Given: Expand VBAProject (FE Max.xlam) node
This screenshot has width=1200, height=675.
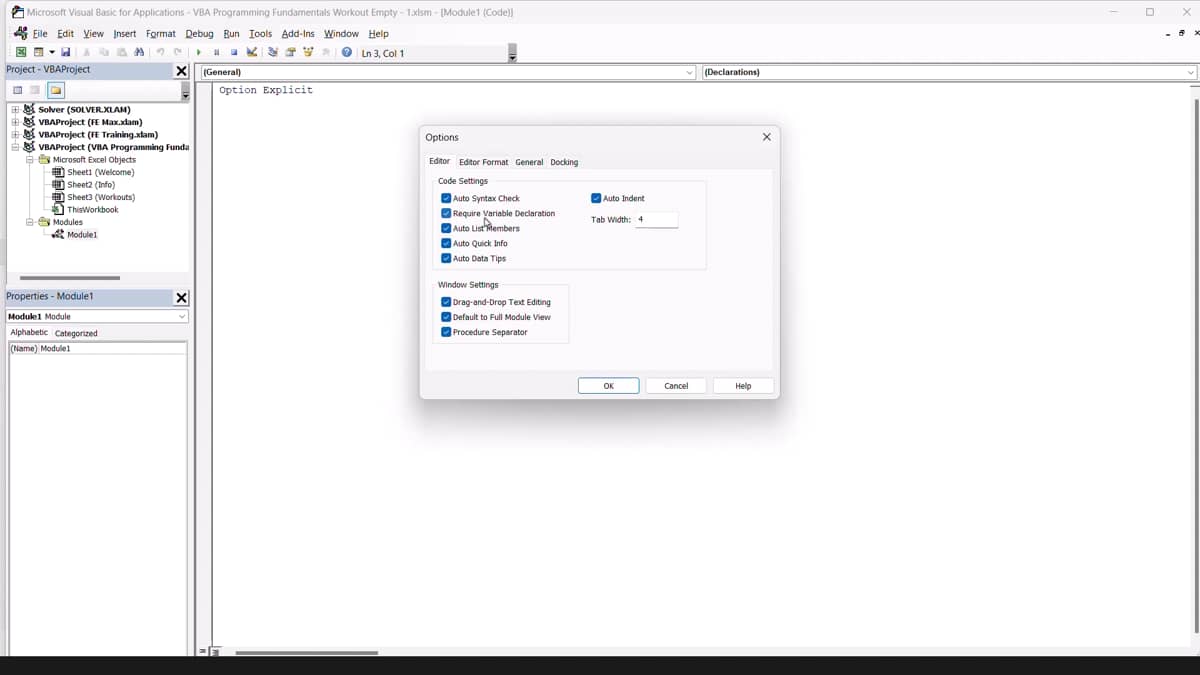Looking at the screenshot, I should click(x=15, y=122).
